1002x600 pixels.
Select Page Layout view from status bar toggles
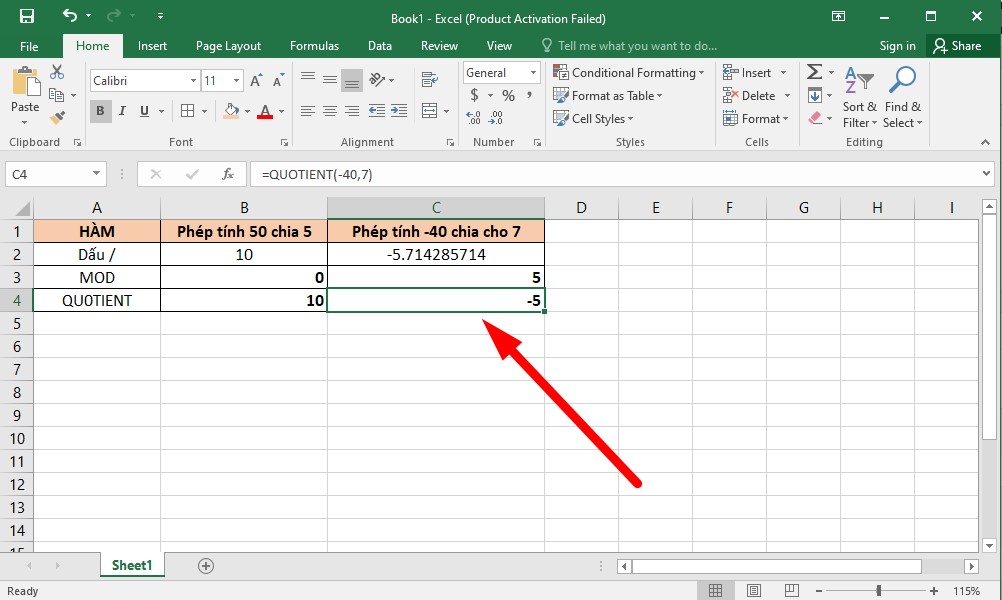pos(753,589)
